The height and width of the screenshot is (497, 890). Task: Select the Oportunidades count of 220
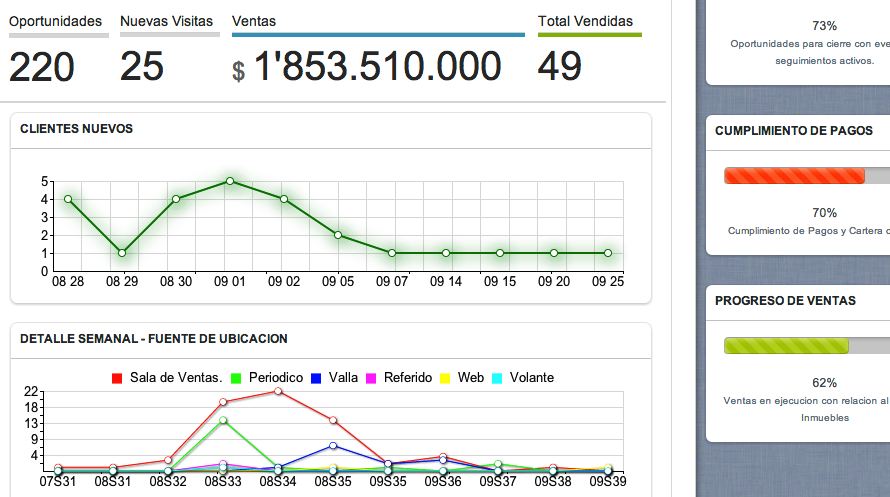coord(42,67)
